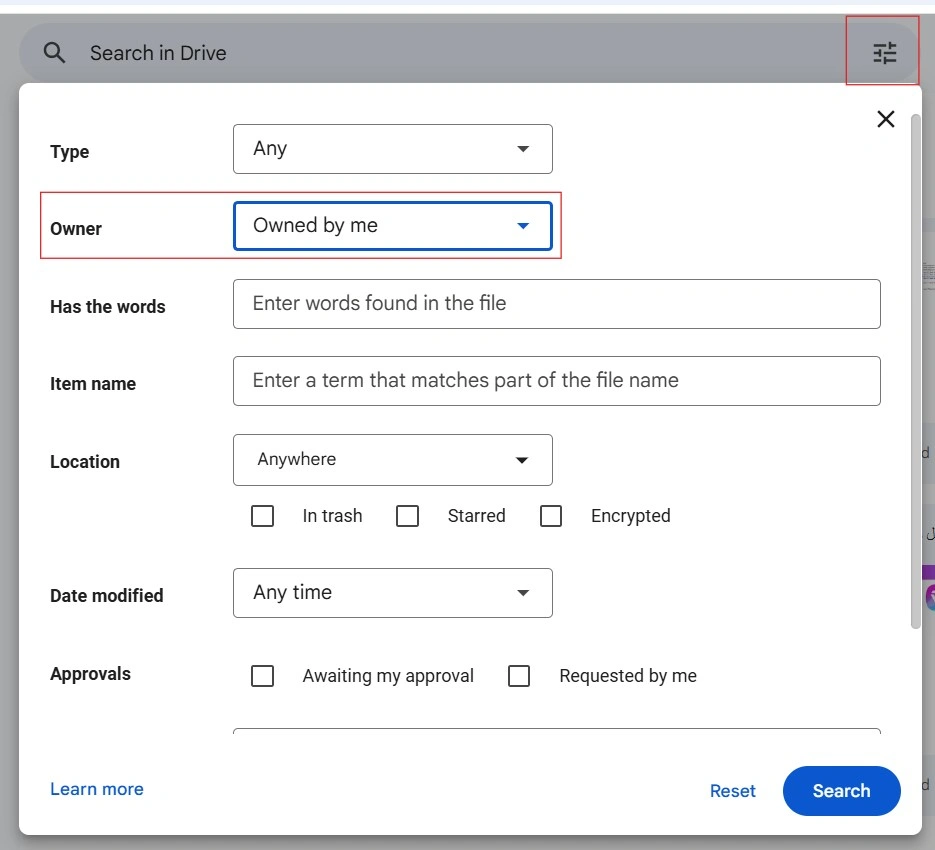Image resolution: width=935 pixels, height=850 pixels.
Task: Click the Type label text
Action: [x=69, y=152]
